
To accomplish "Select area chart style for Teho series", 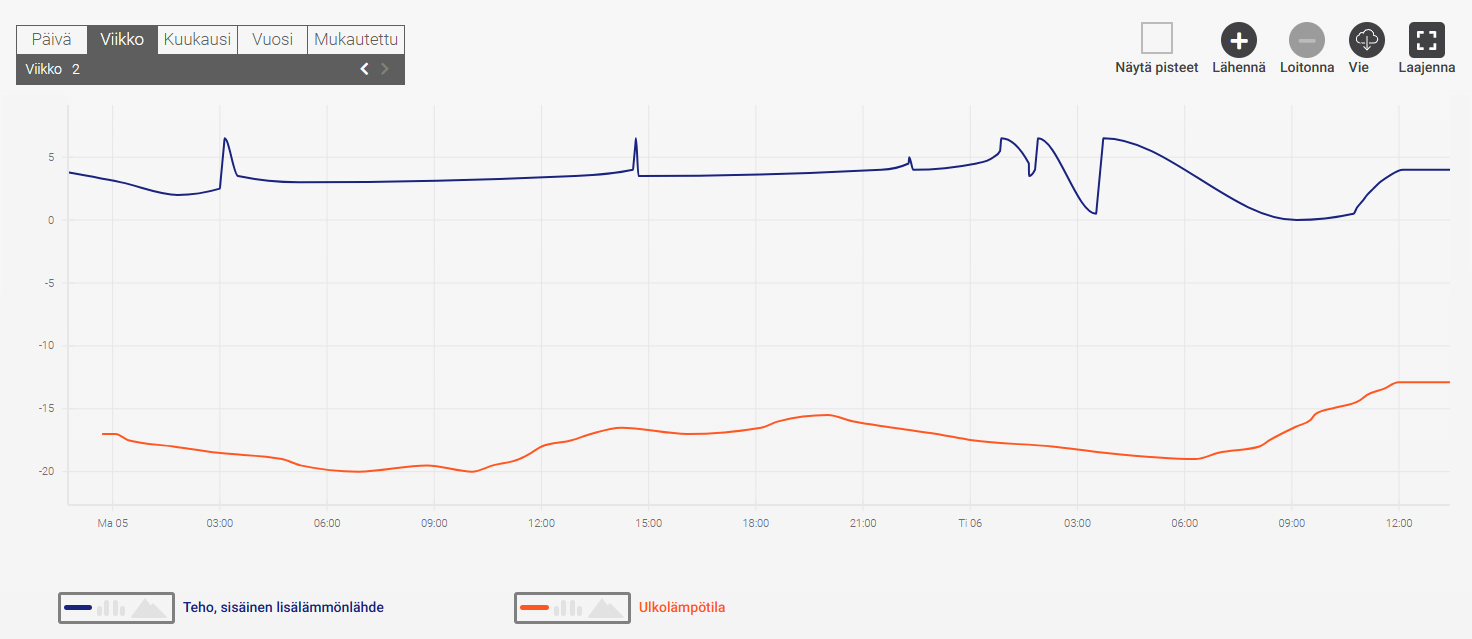I will coord(150,607).
